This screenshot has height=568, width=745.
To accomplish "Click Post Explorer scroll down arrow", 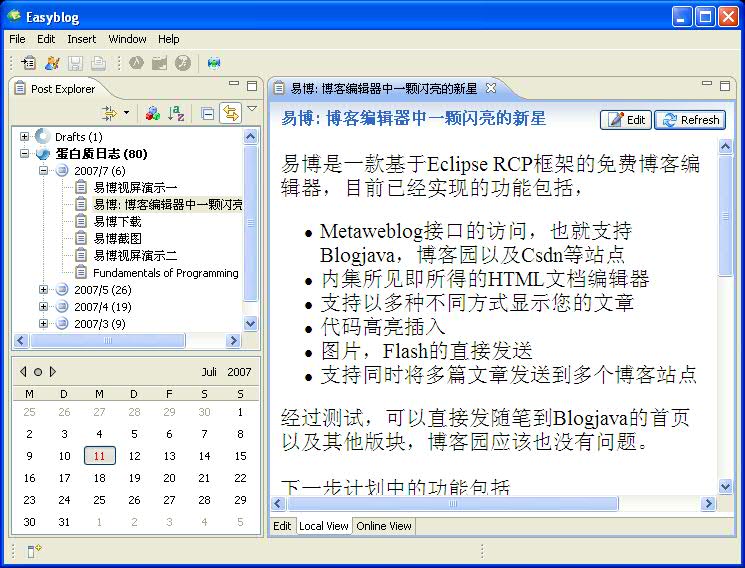I will point(250,324).
